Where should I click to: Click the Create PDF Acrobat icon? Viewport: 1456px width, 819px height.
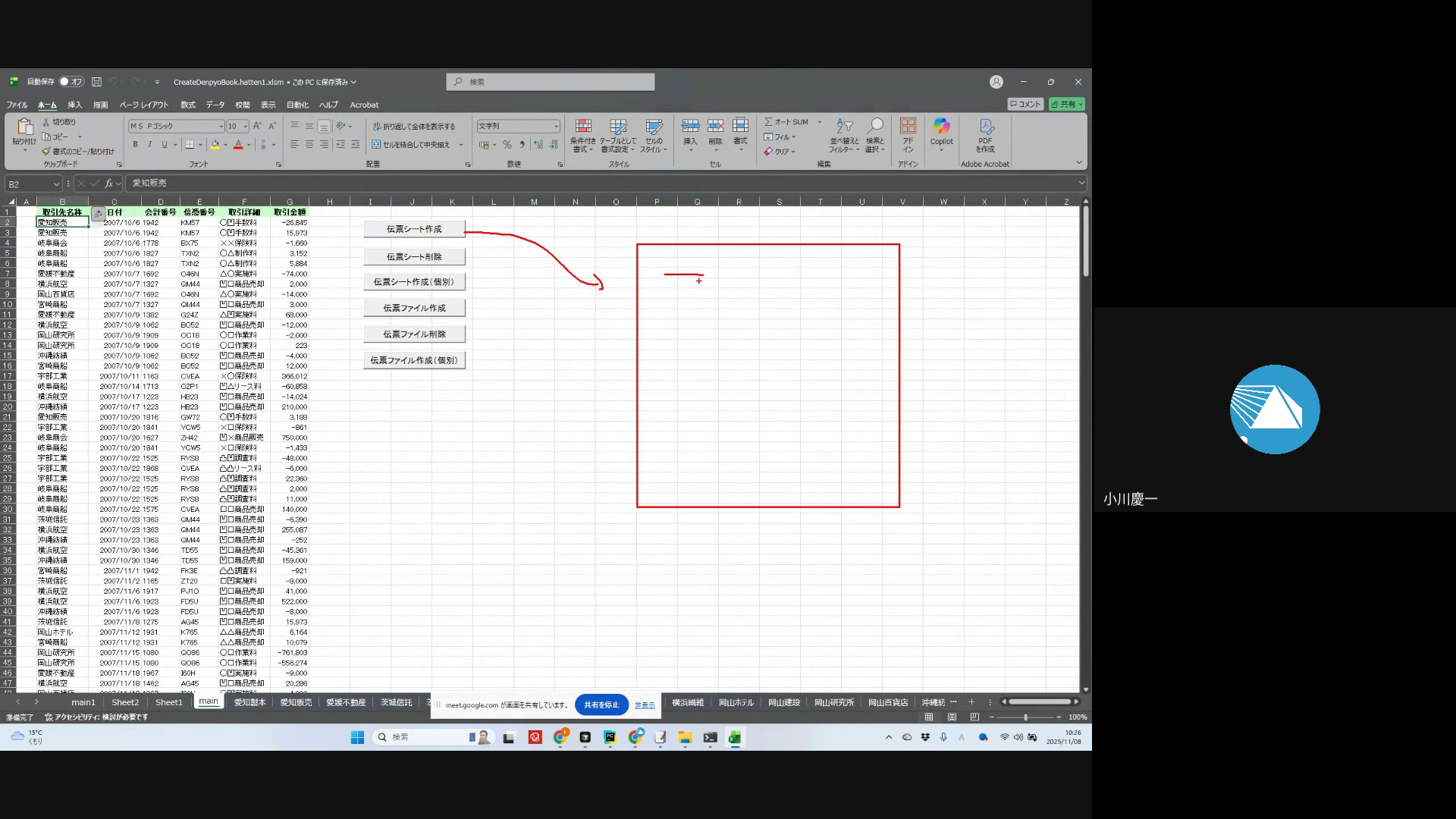(985, 127)
